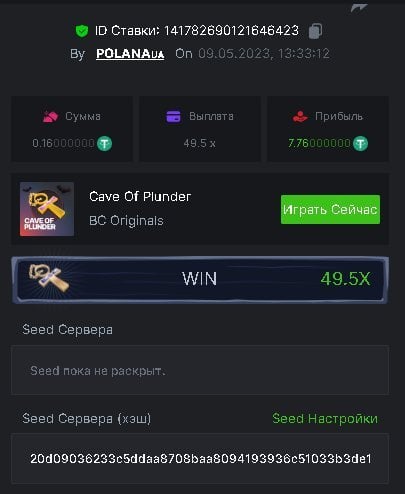Click the pink Сумма bet icon

click(x=50, y=117)
